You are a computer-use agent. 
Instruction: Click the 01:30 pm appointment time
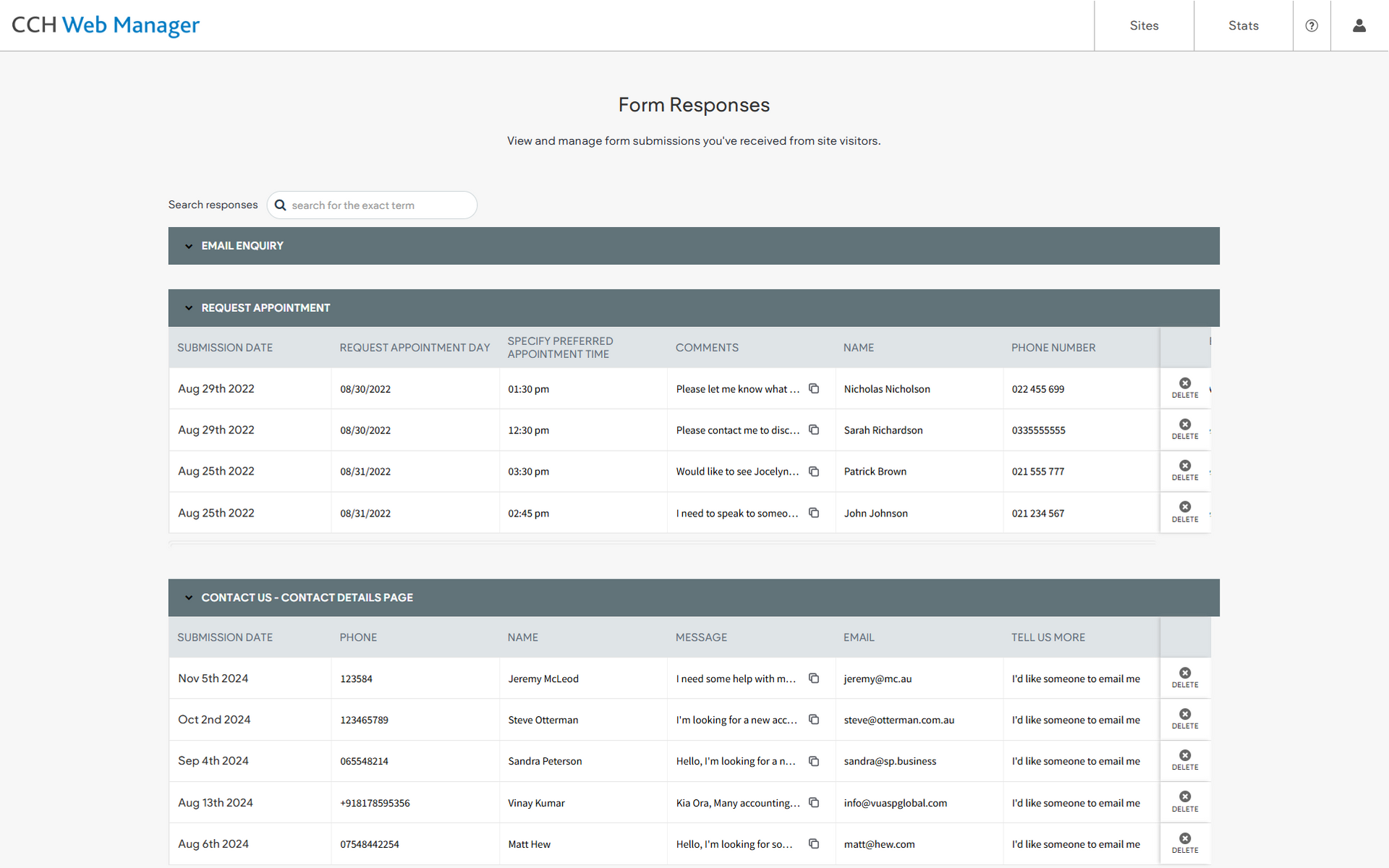[528, 389]
